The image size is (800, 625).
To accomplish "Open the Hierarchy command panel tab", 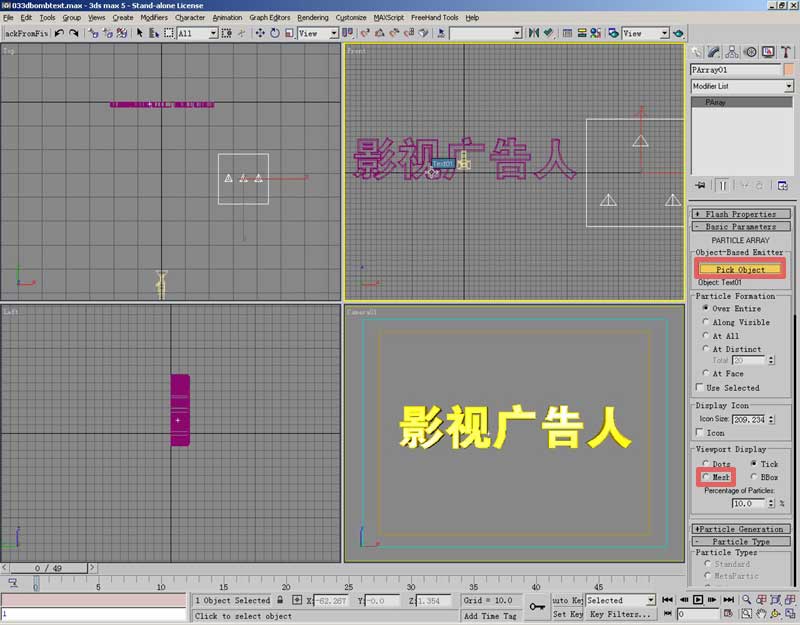I will [x=732, y=52].
